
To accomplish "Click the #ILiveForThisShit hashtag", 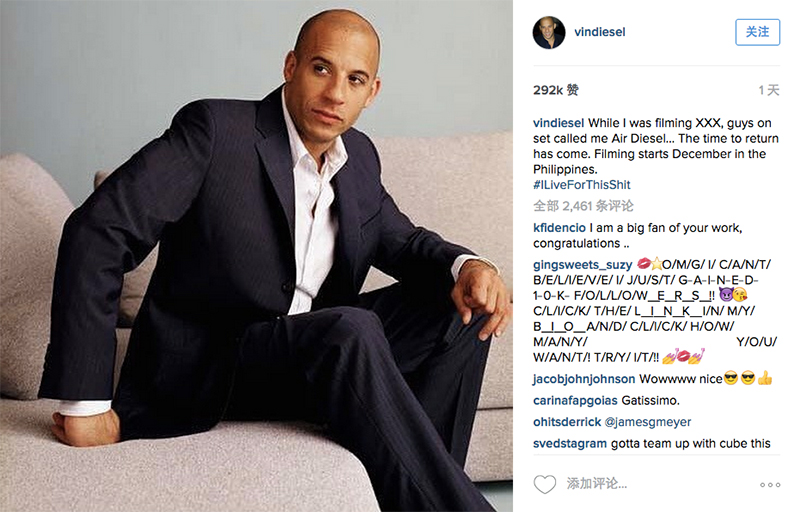I will [x=582, y=185].
